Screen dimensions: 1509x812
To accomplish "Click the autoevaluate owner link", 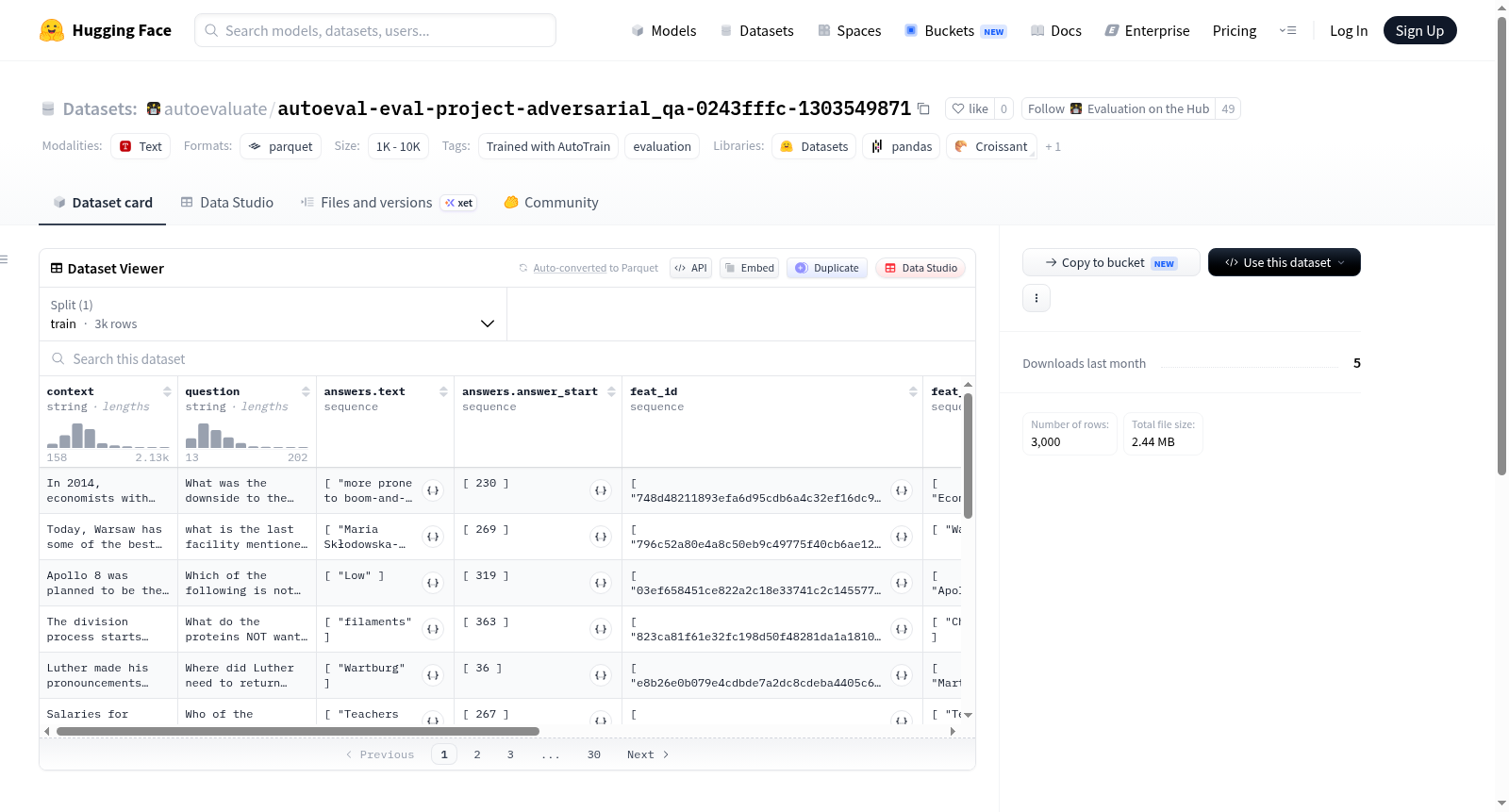I will pos(215,108).
